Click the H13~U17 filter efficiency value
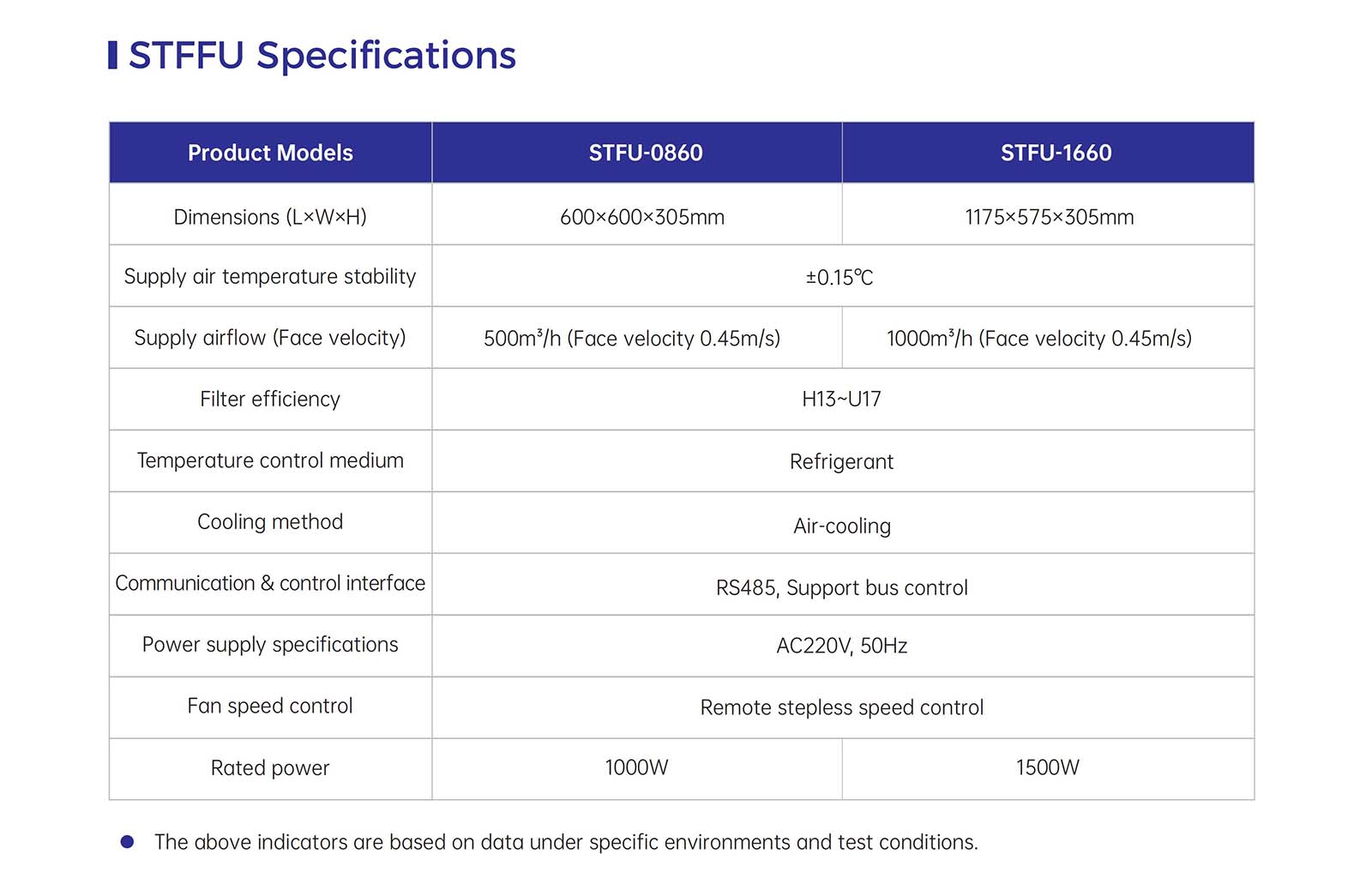Image resolution: width=1372 pixels, height=878 pixels. 841,400
